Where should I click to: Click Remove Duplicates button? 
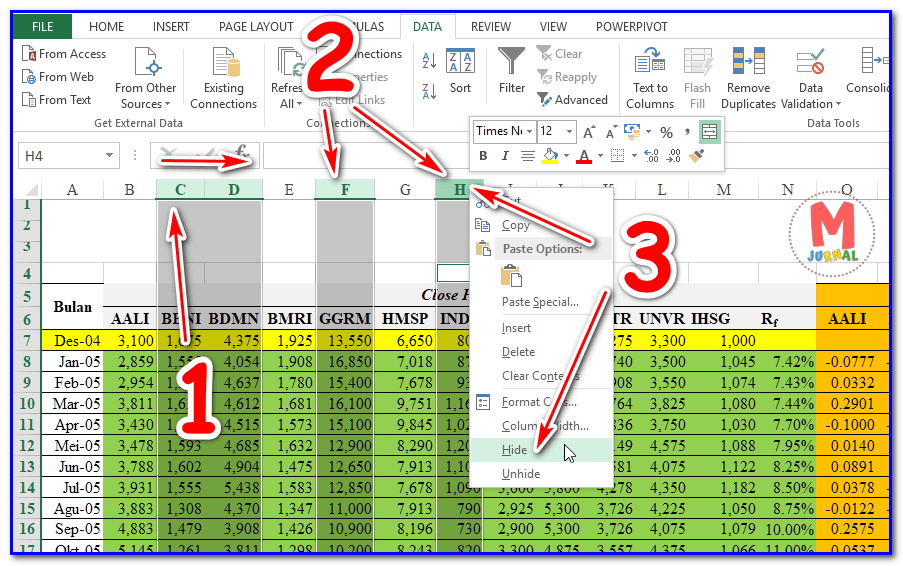pyautogui.click(x=748, y=78)
